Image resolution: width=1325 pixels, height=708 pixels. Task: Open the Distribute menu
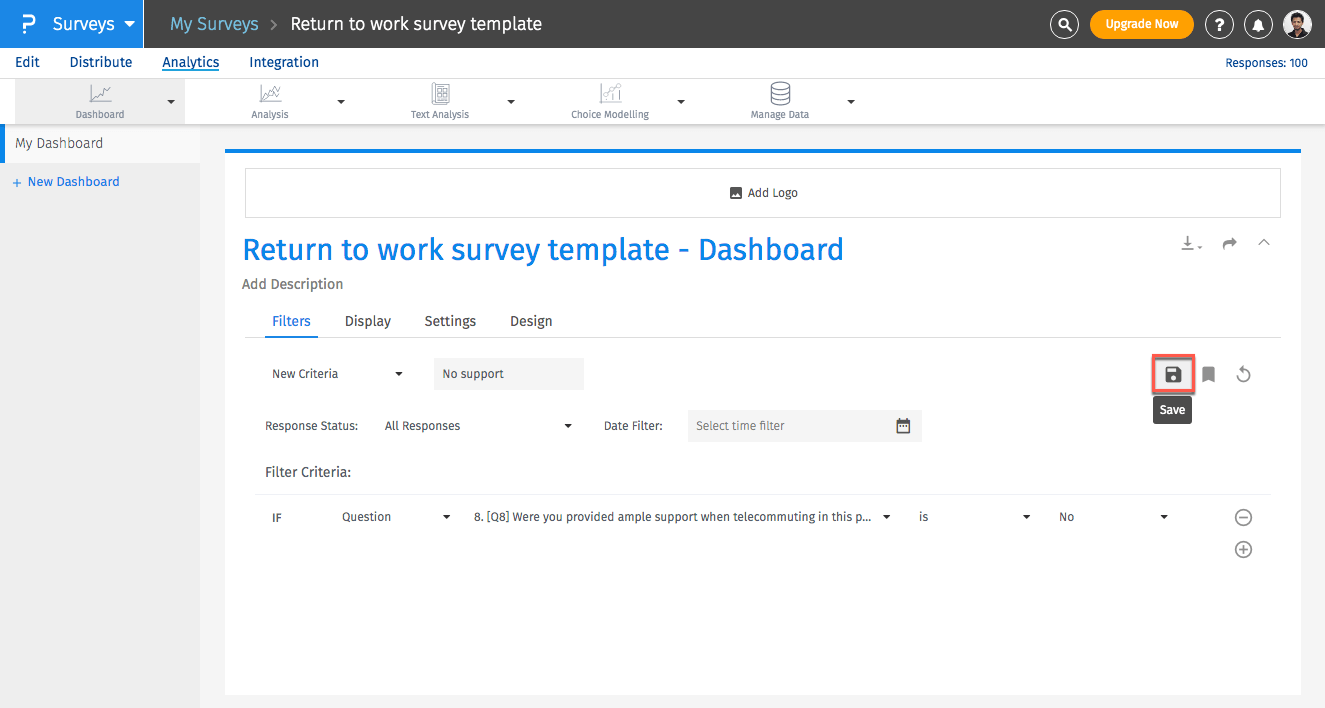100,62
